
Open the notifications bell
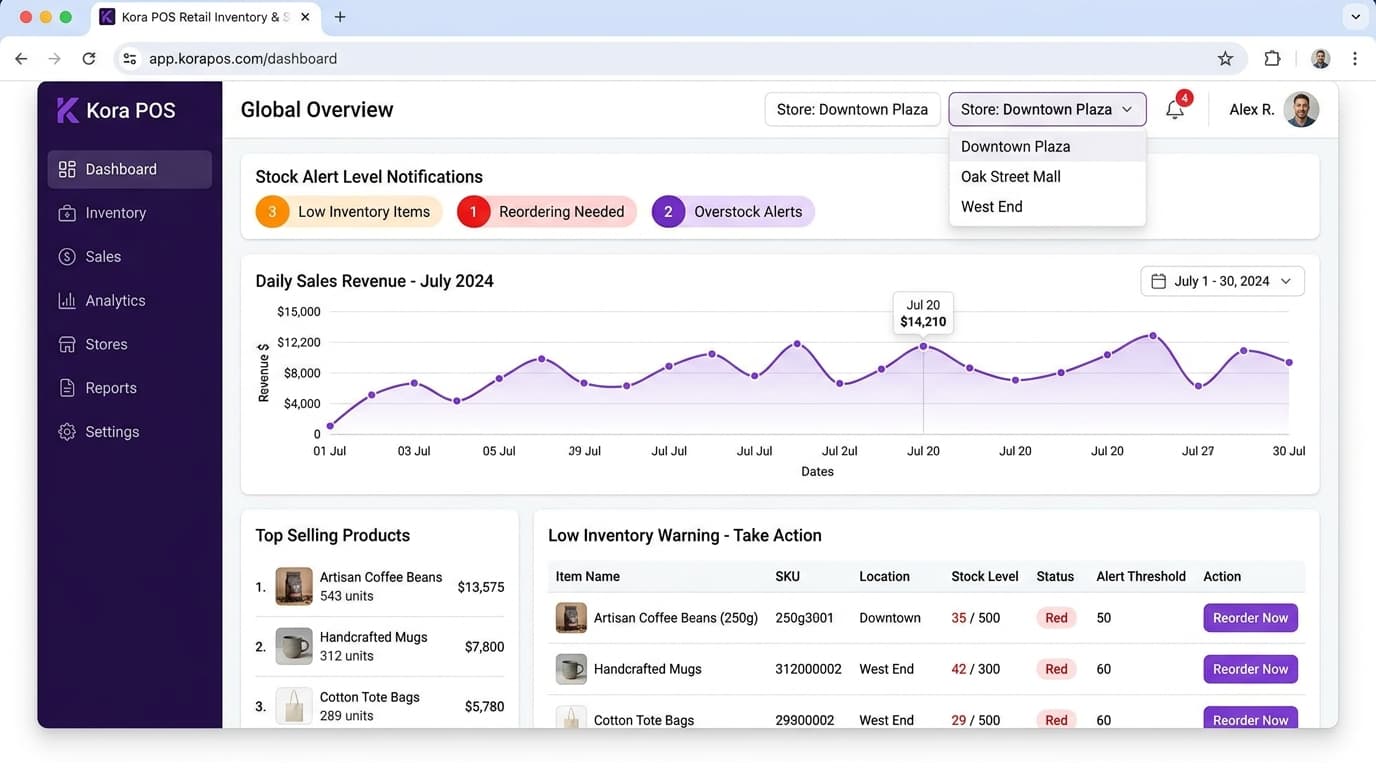1175,109
